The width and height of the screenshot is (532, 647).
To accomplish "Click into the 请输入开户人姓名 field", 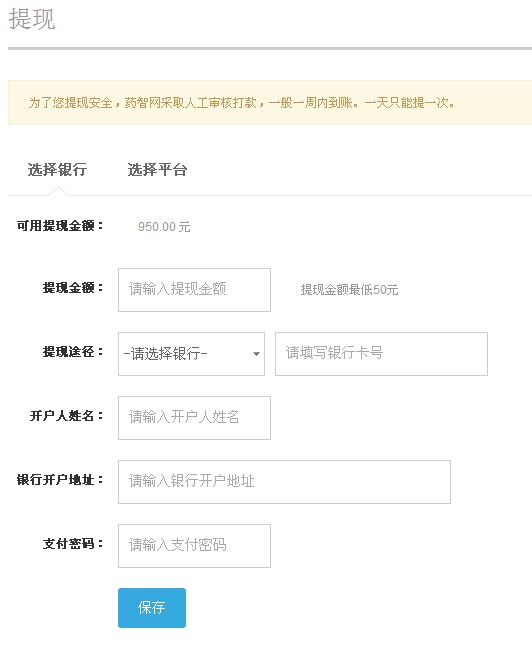I will pos(194,418).
